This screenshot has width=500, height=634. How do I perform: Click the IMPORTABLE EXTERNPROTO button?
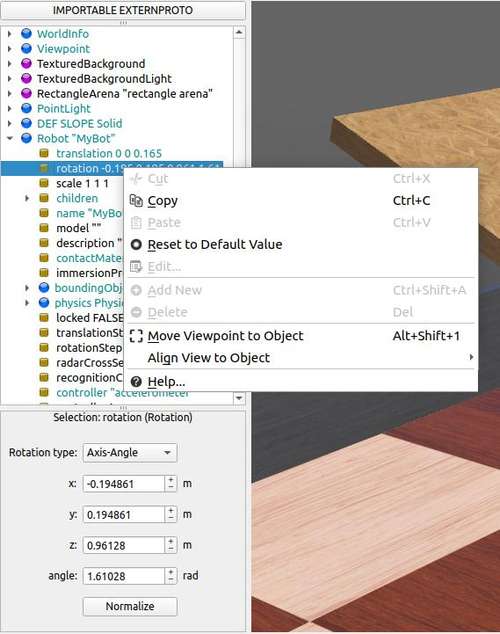[123, 10]
